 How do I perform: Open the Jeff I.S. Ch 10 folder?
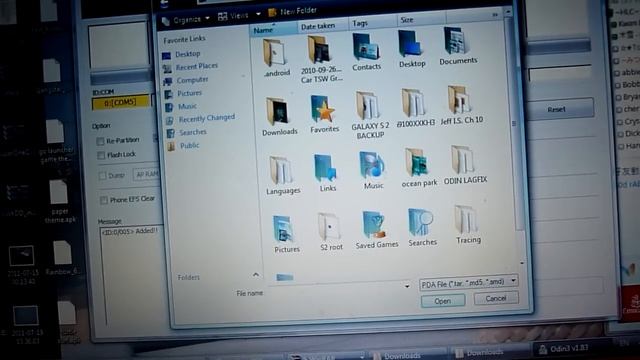point(461,105)
